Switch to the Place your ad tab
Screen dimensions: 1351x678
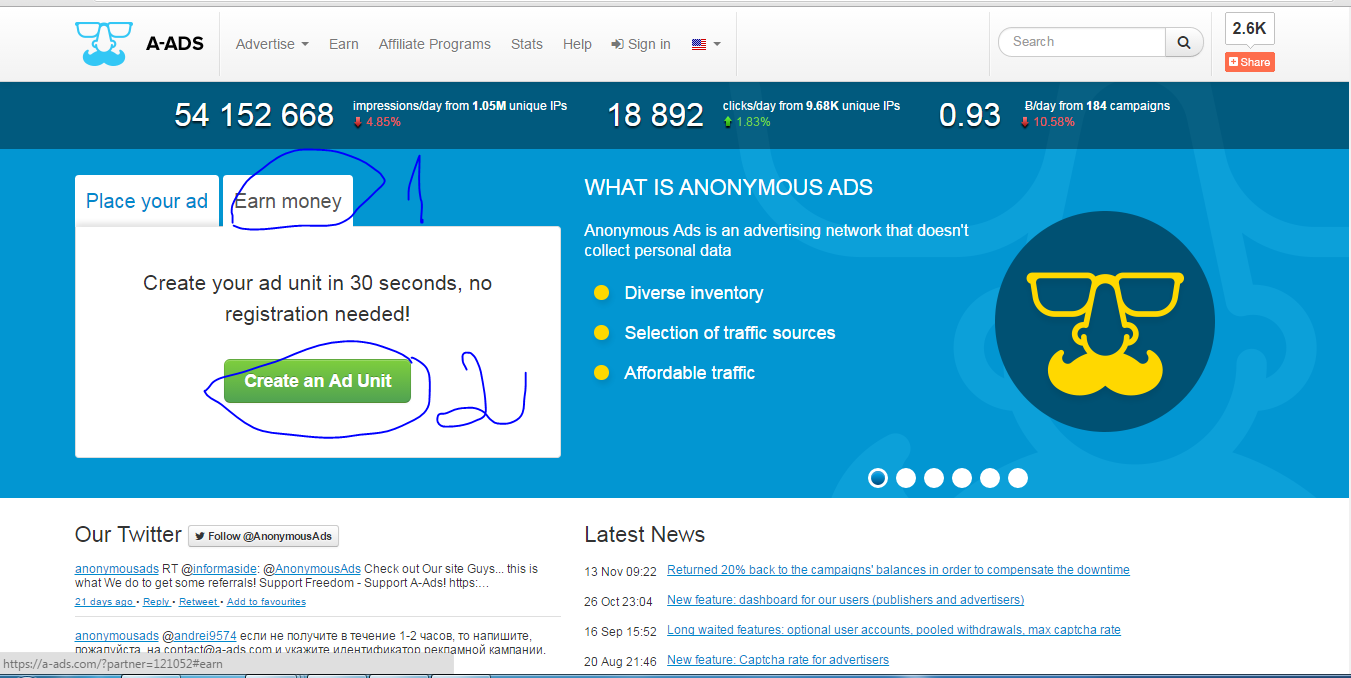[147, 201]
